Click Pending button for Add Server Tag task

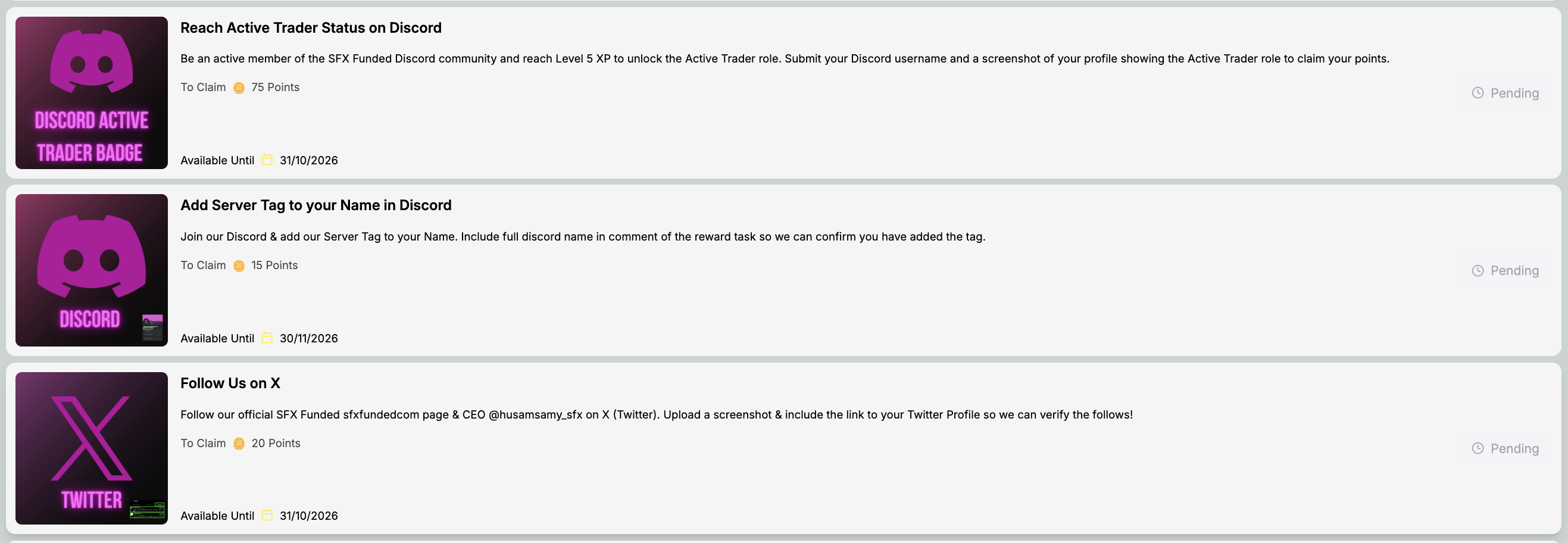point(1505,271)
